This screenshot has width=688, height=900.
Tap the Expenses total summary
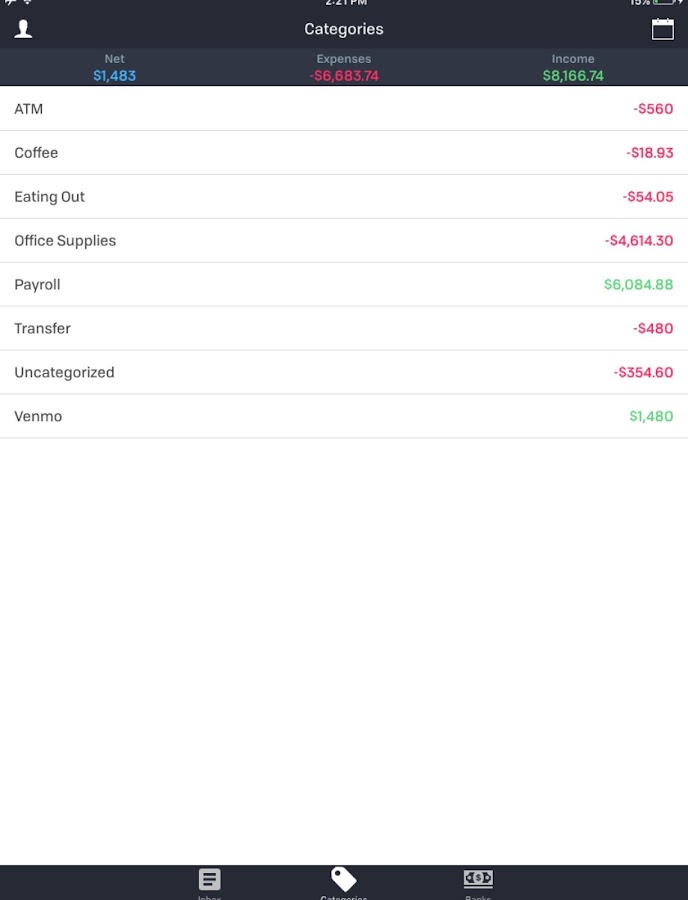[x=344, y=68]
